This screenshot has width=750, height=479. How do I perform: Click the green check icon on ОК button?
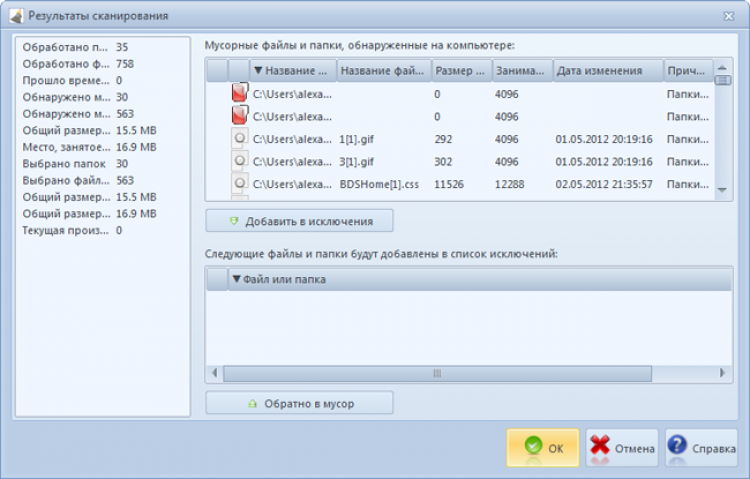point(533,446)
